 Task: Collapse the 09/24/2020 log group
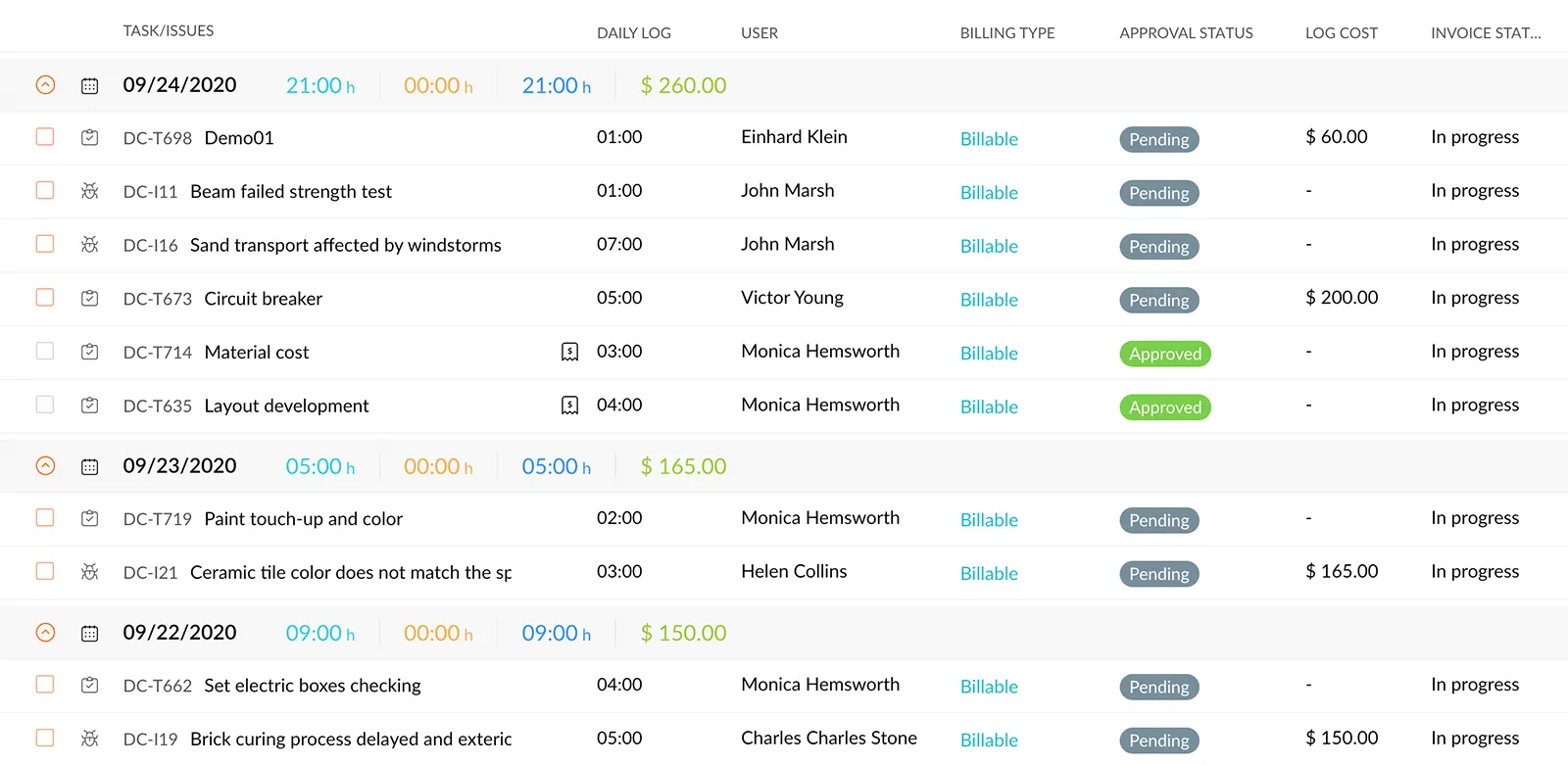[x=45, y=85]
